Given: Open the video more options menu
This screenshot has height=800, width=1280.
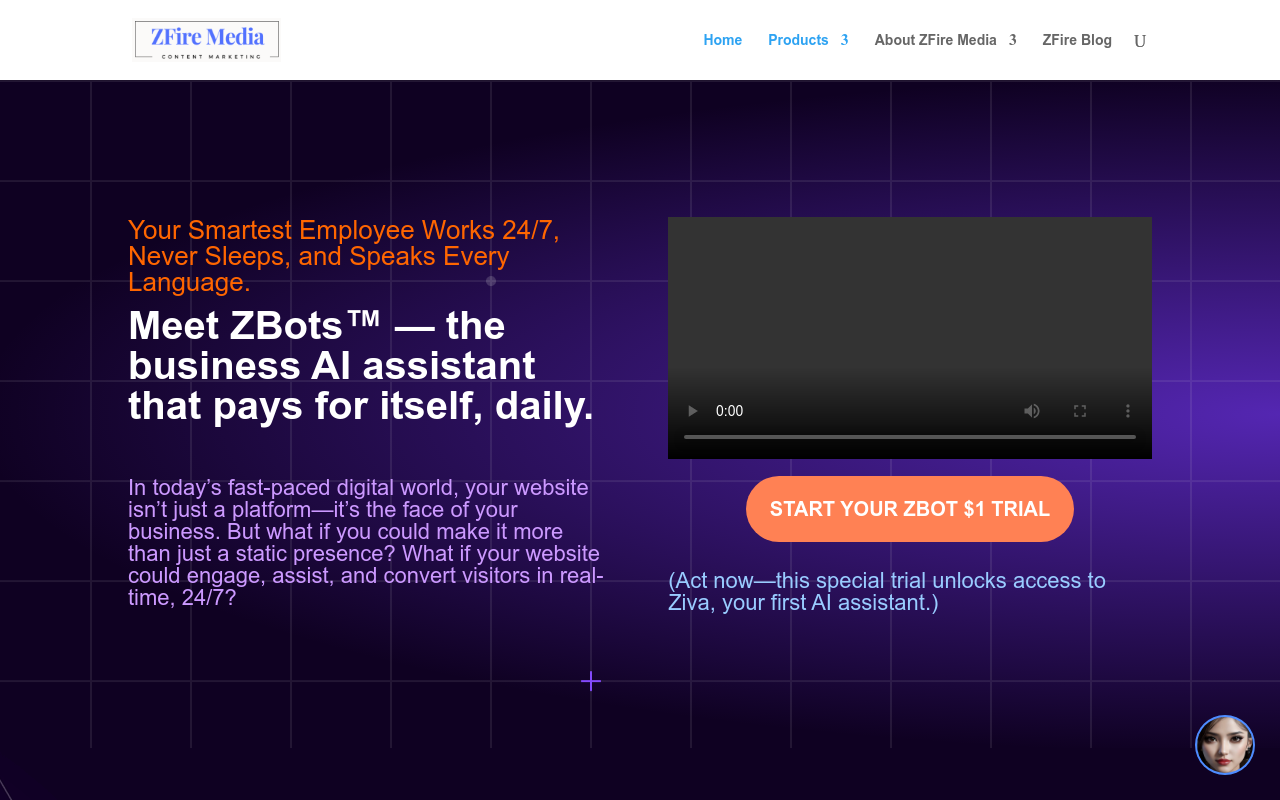Looking at the screenshot, I should coord(1128,411).
